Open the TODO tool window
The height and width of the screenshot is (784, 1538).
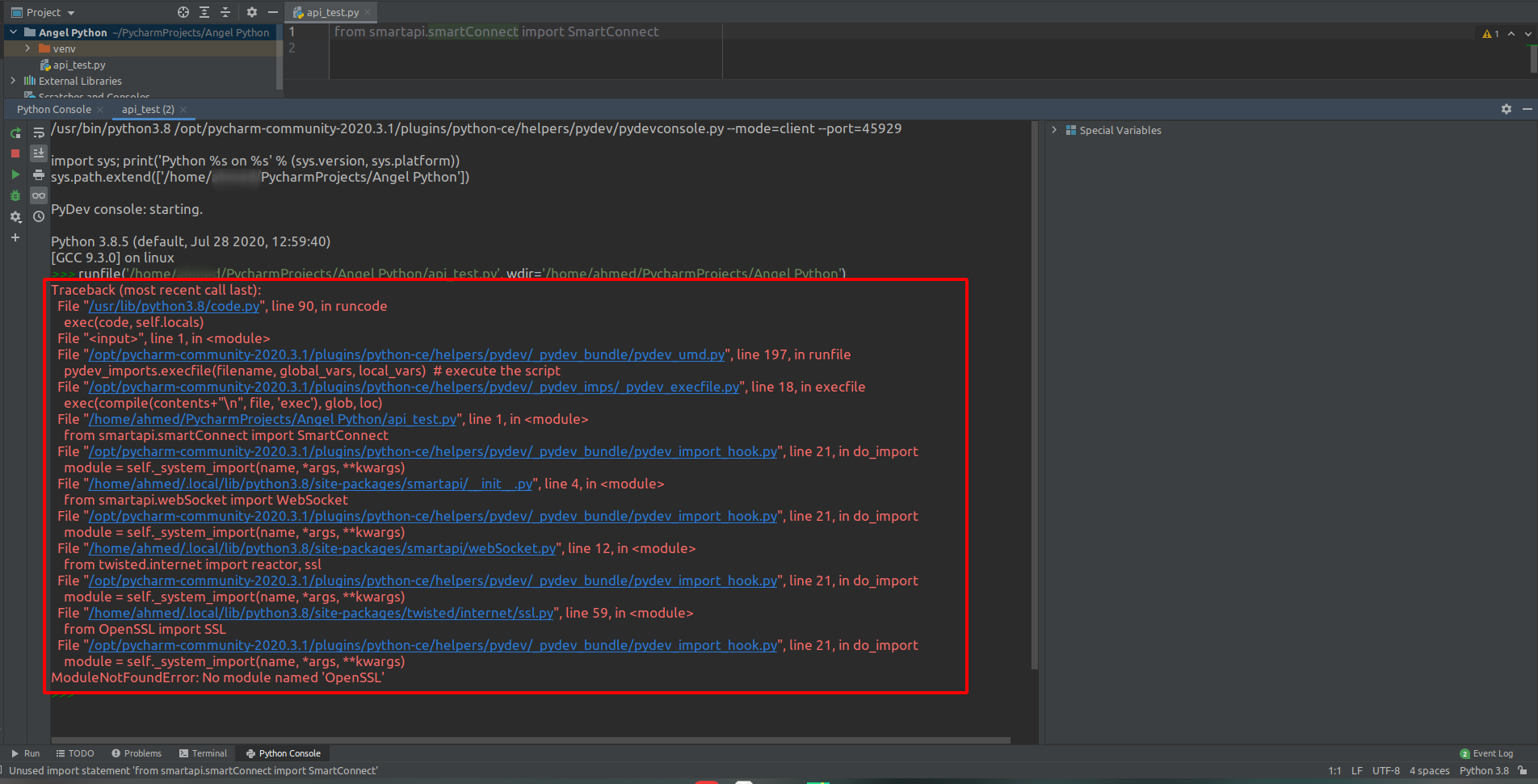(75, 753)
